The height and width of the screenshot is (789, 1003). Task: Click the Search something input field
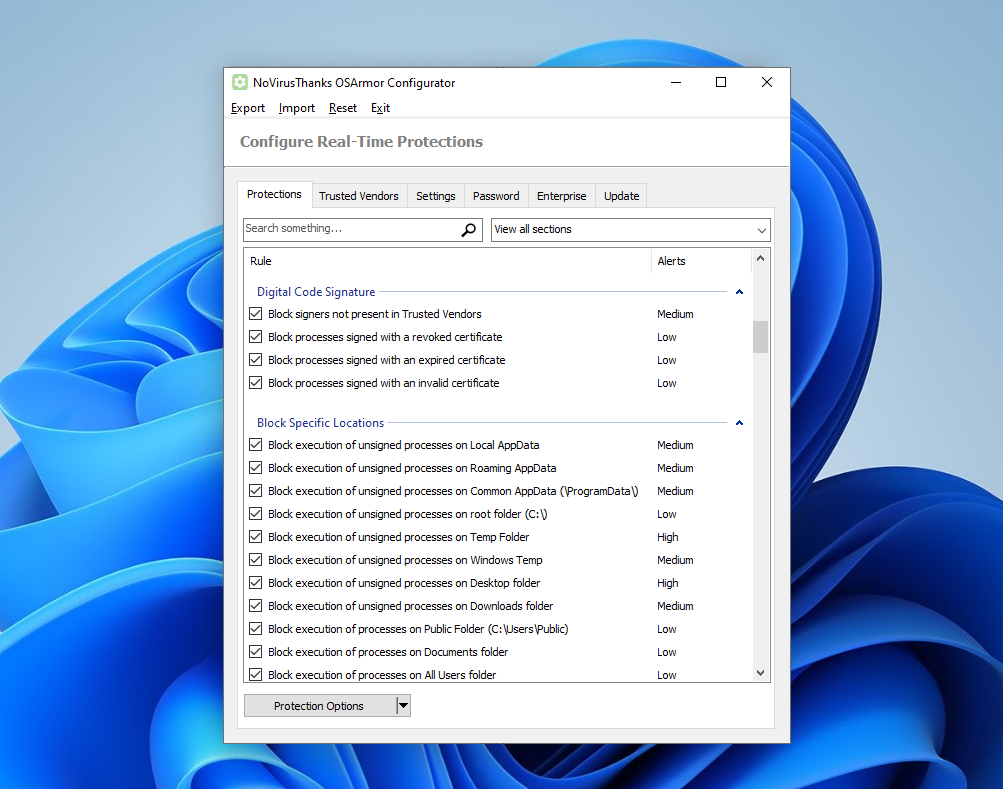click(x=350, y=229)
